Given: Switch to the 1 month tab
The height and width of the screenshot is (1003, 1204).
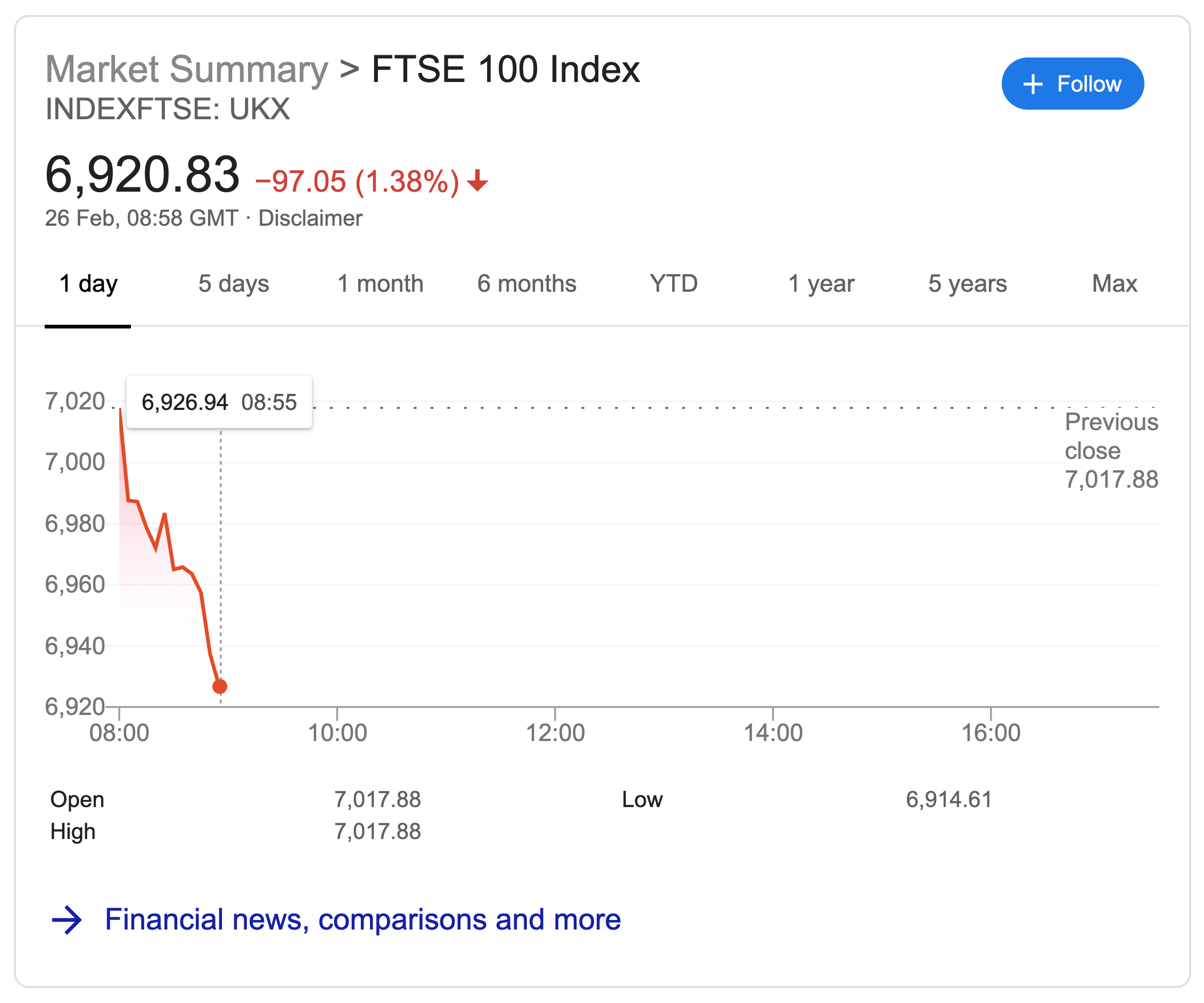Looking at the screenshot, I should tap(380, 284).
